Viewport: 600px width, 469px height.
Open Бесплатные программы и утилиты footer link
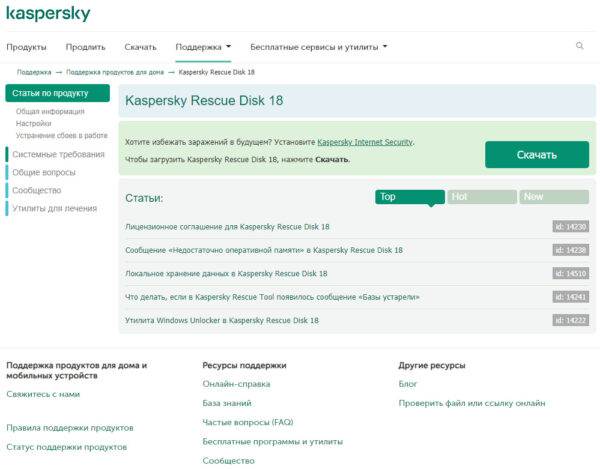pos(272,441)
